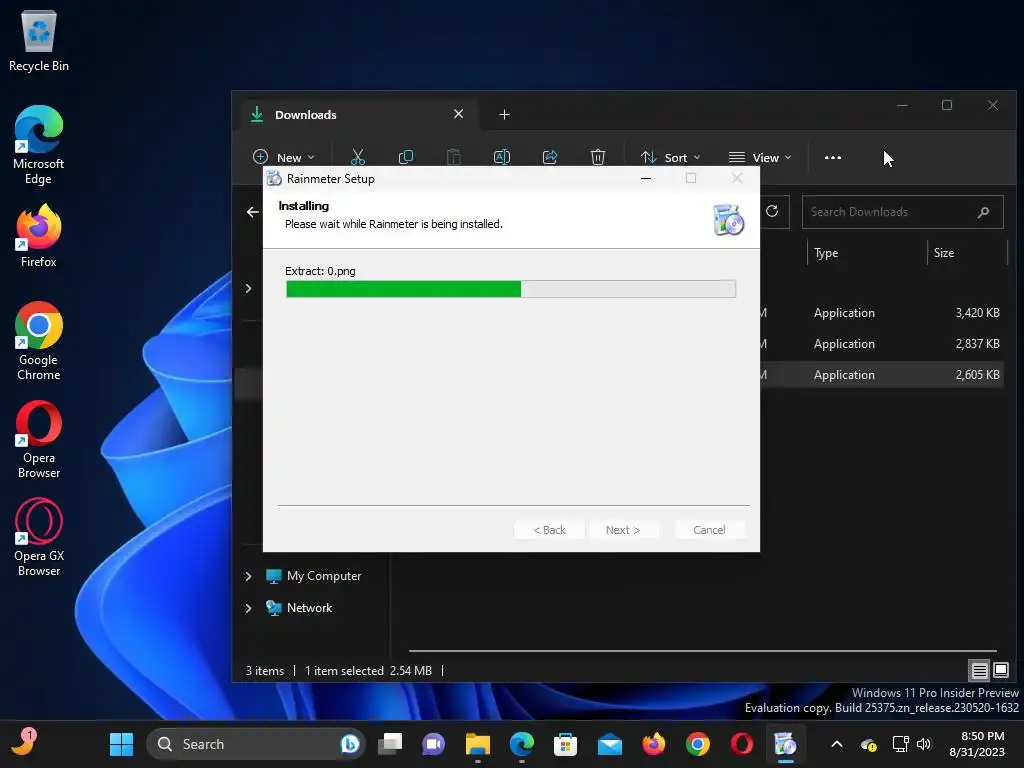Viewport: 1024px width, 768px height.
Task: Go back with Explorer's left arrow
Action: (253, 212)
